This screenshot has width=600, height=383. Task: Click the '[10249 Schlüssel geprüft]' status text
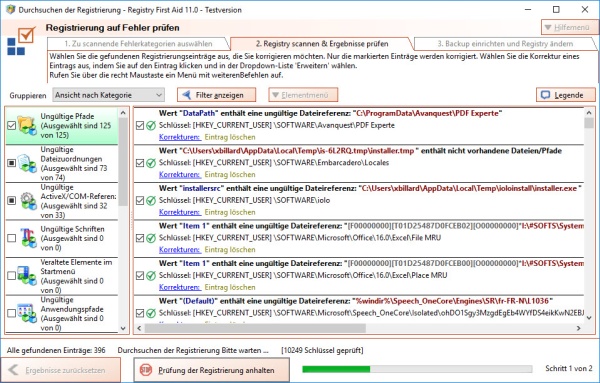[x=322, y=350]
